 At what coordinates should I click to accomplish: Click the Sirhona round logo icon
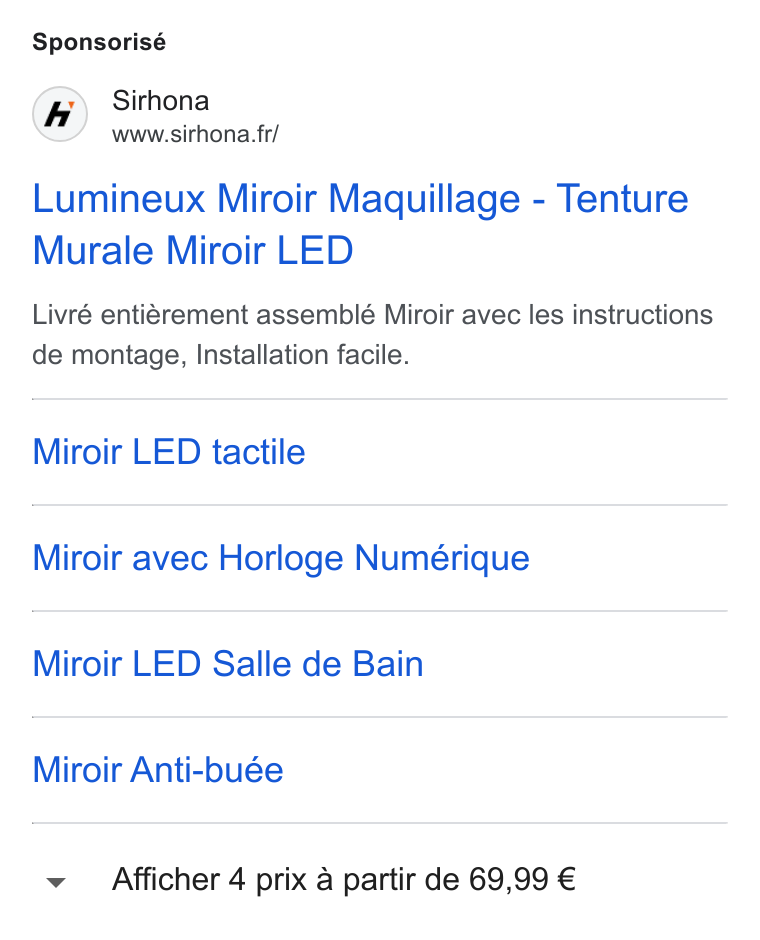coord(60,114)
